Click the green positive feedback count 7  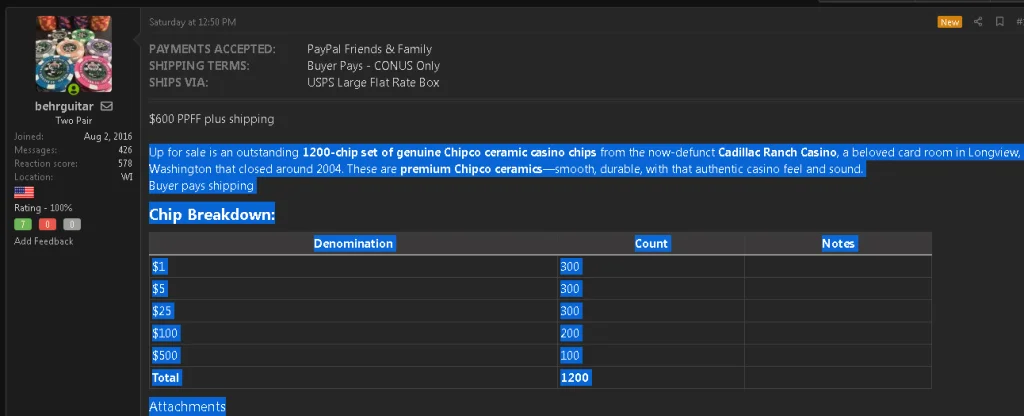point(23,225)
